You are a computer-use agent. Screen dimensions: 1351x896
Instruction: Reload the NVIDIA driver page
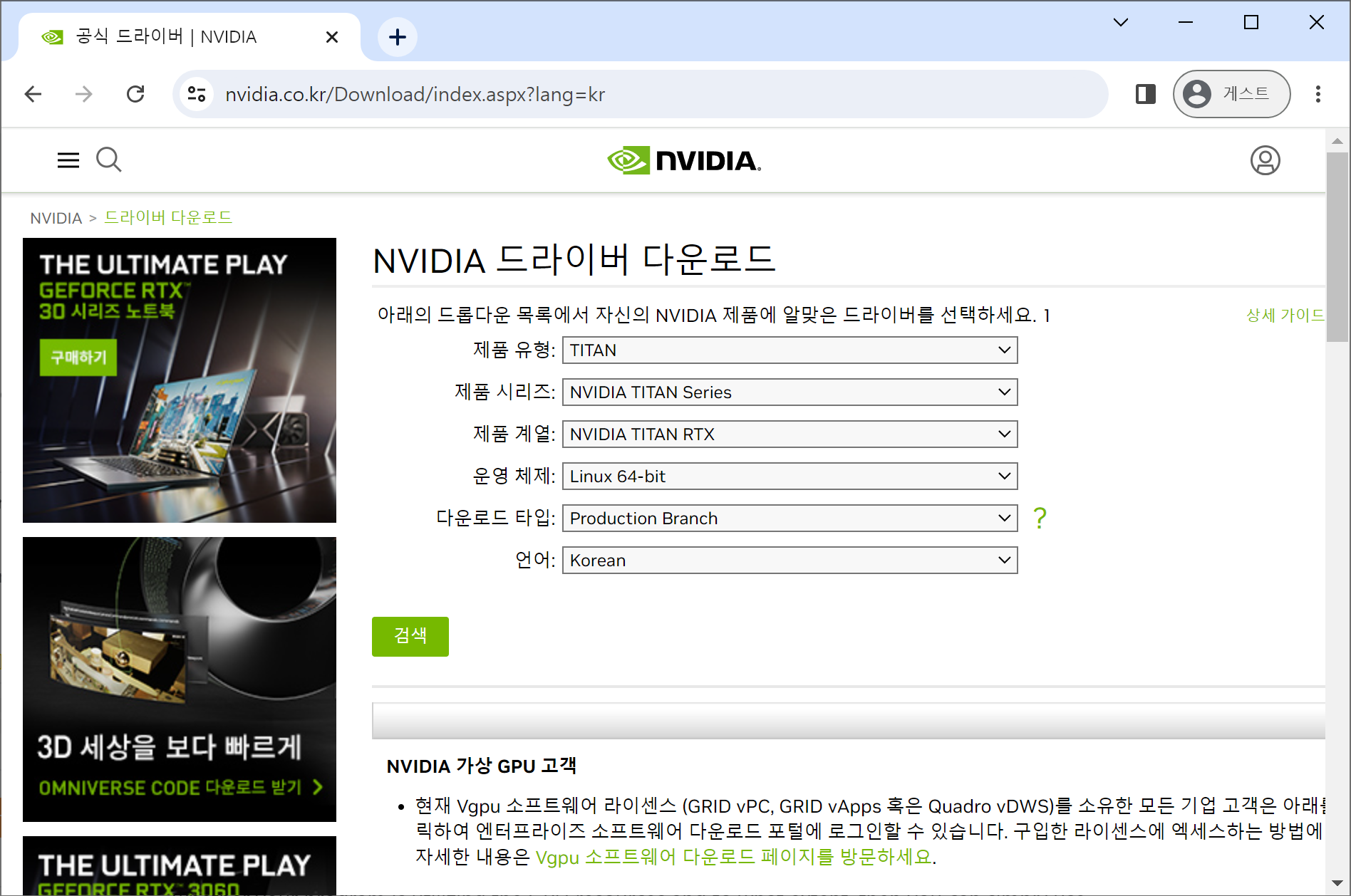coord(135,94)
